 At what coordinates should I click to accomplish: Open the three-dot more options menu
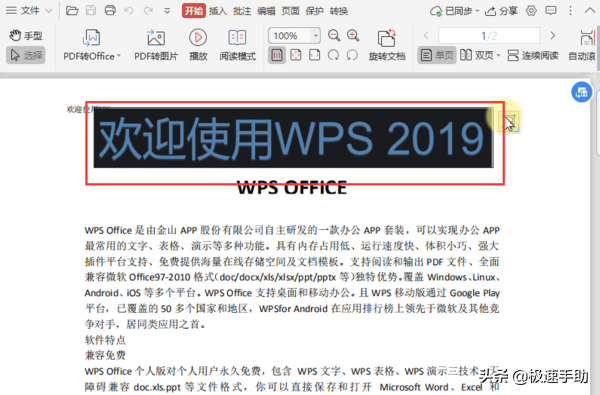click(x=570, y=11)
